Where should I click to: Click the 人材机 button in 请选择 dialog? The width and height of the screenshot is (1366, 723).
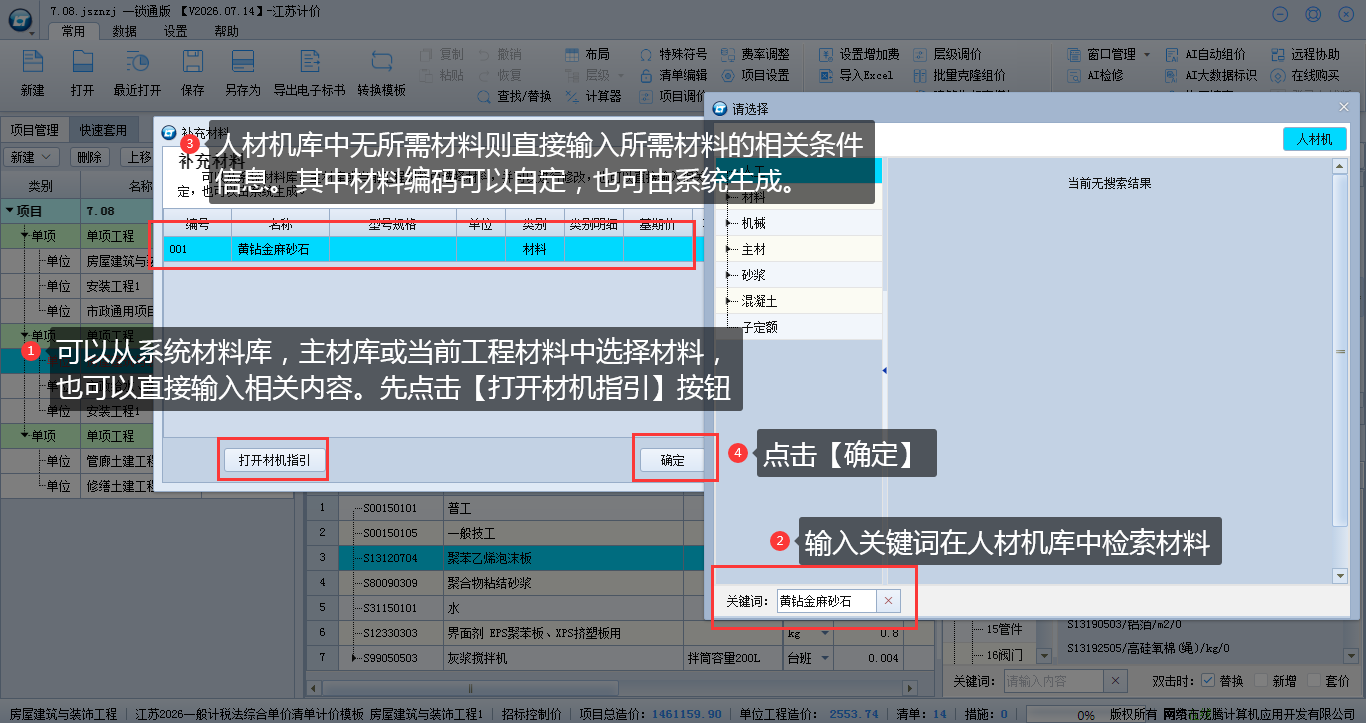1315,139
